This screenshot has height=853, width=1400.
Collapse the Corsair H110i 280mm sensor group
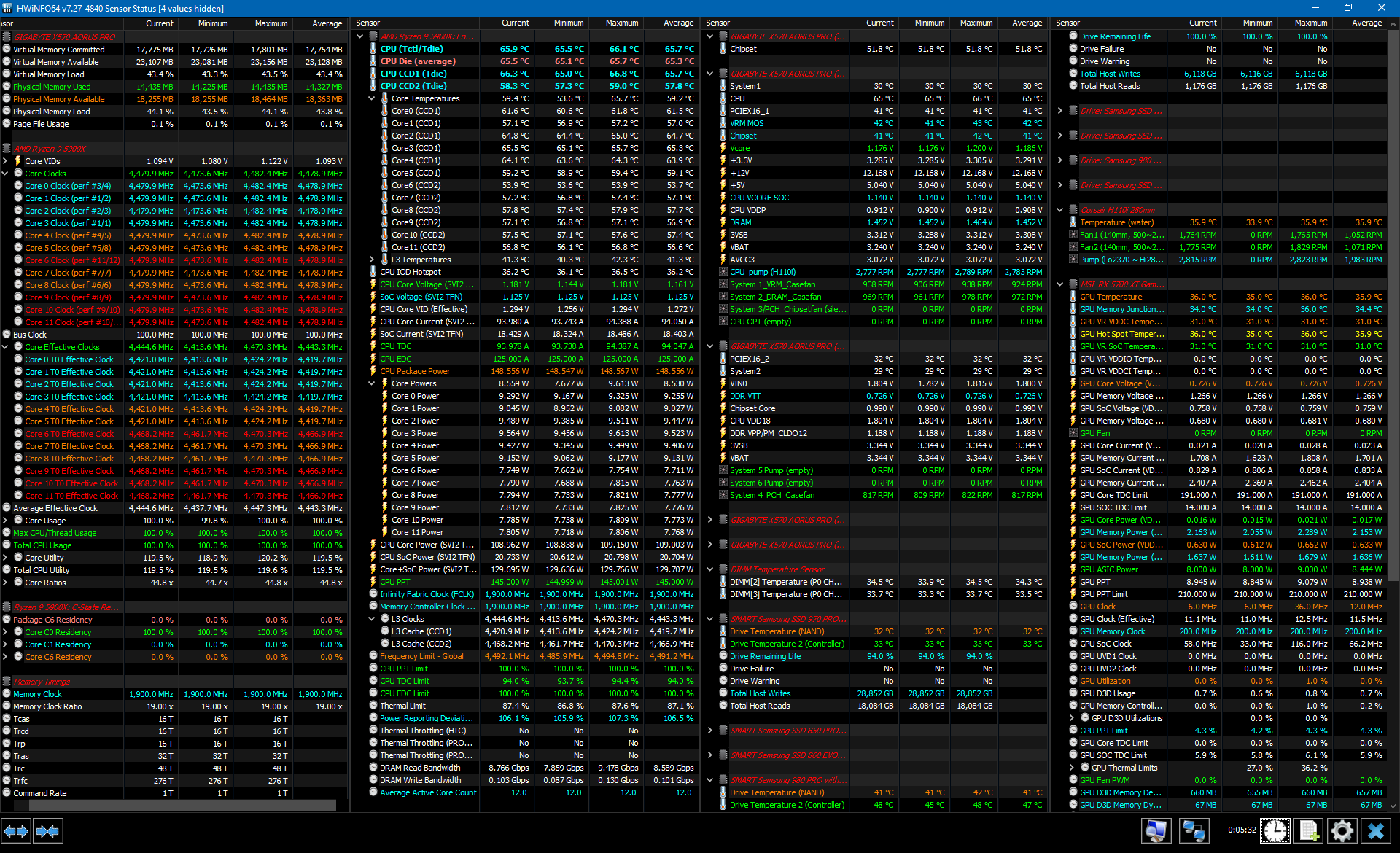click(x=1060, y=210)
